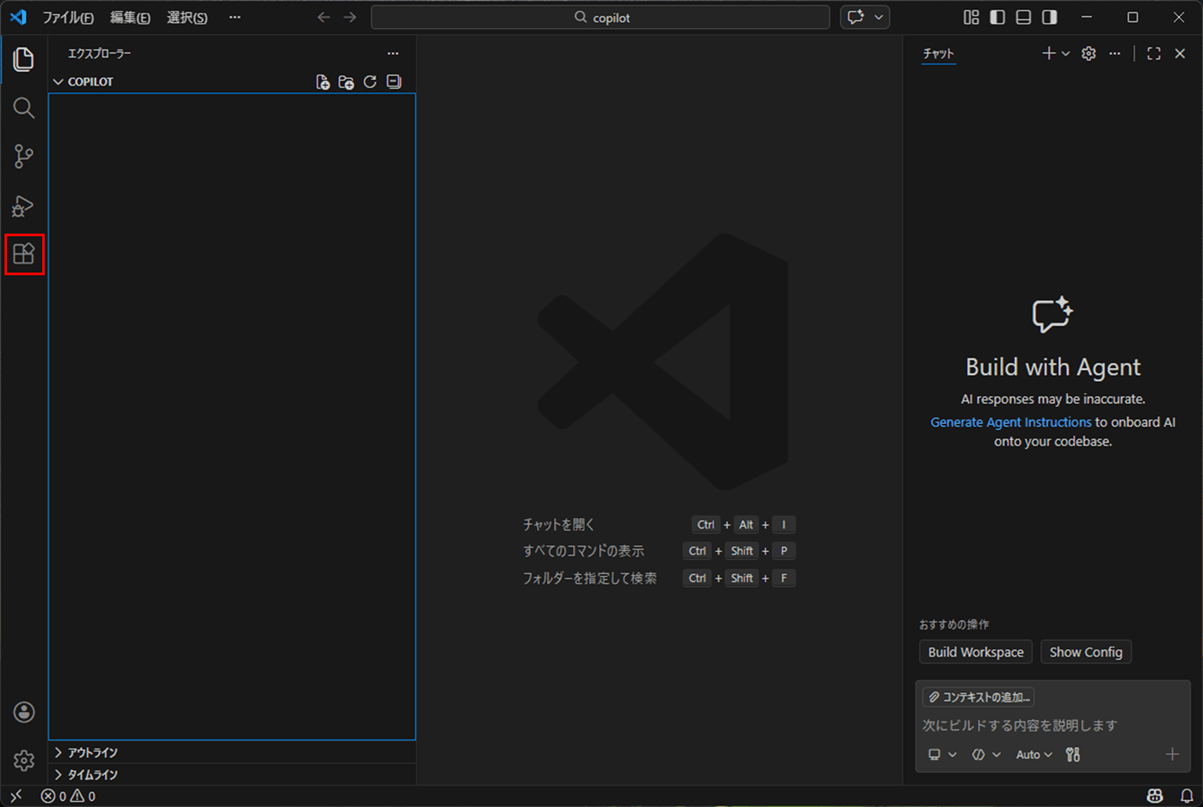Open the ファイル menu
1203x807 pixels.
click(66, 17)
